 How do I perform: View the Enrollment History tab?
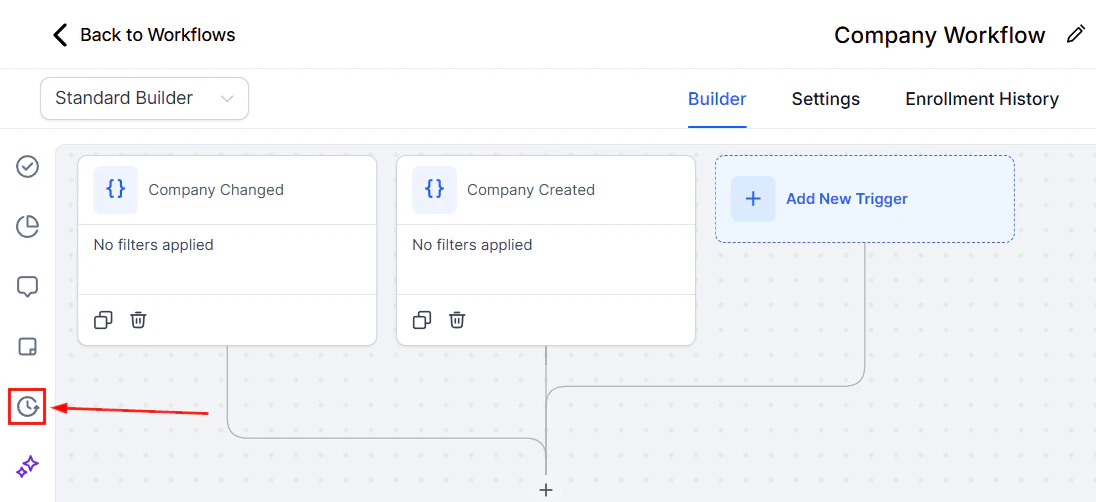tap(982, 99)
